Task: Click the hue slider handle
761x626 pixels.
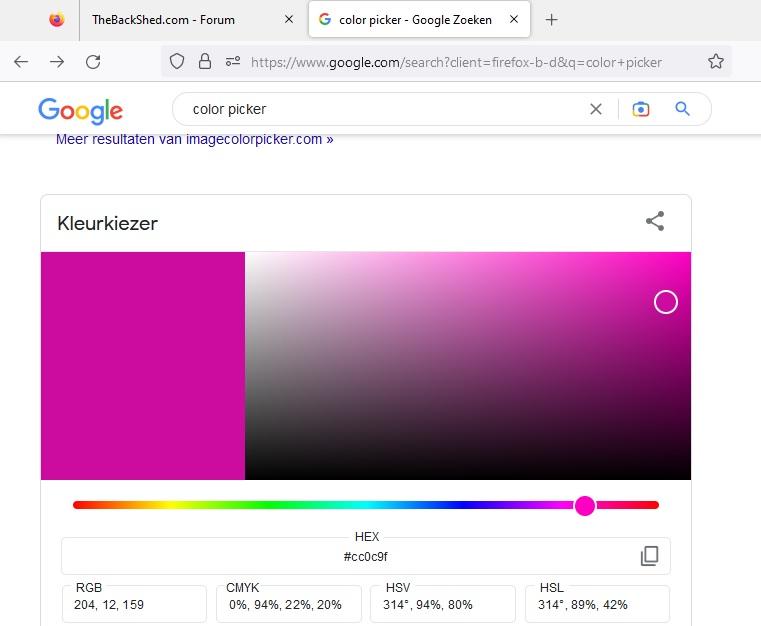Action: pos(585,505)
